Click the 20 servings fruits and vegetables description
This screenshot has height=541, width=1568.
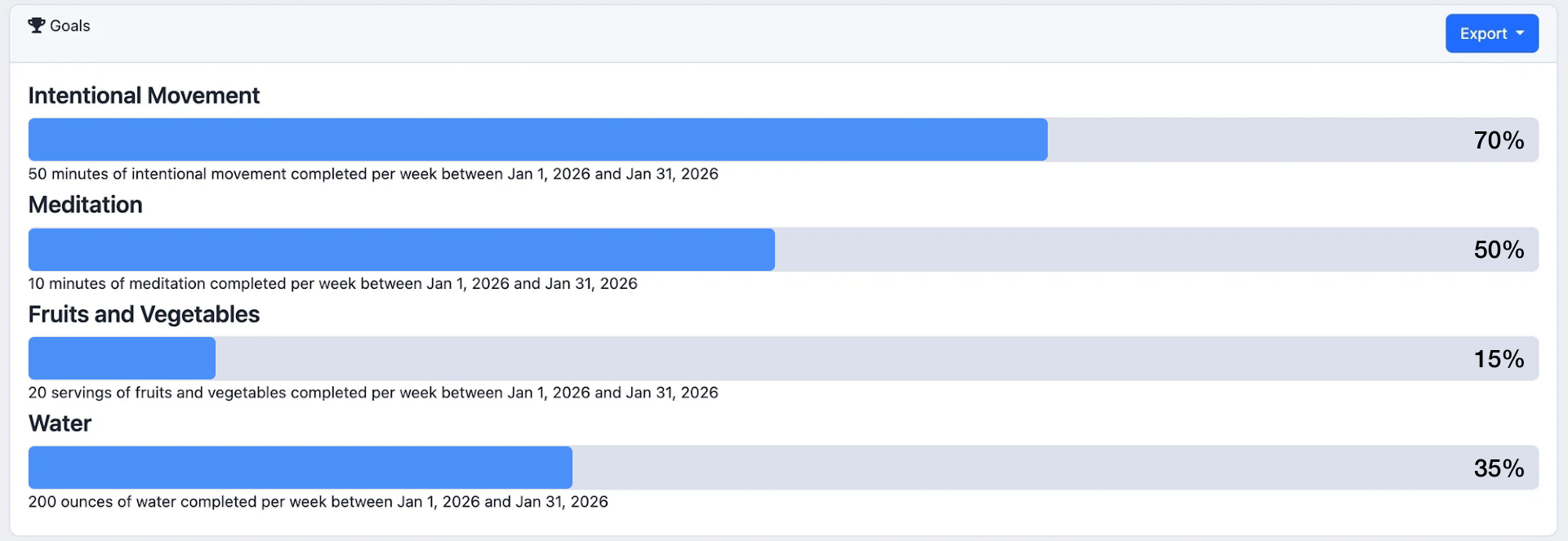tap(373, 392)
